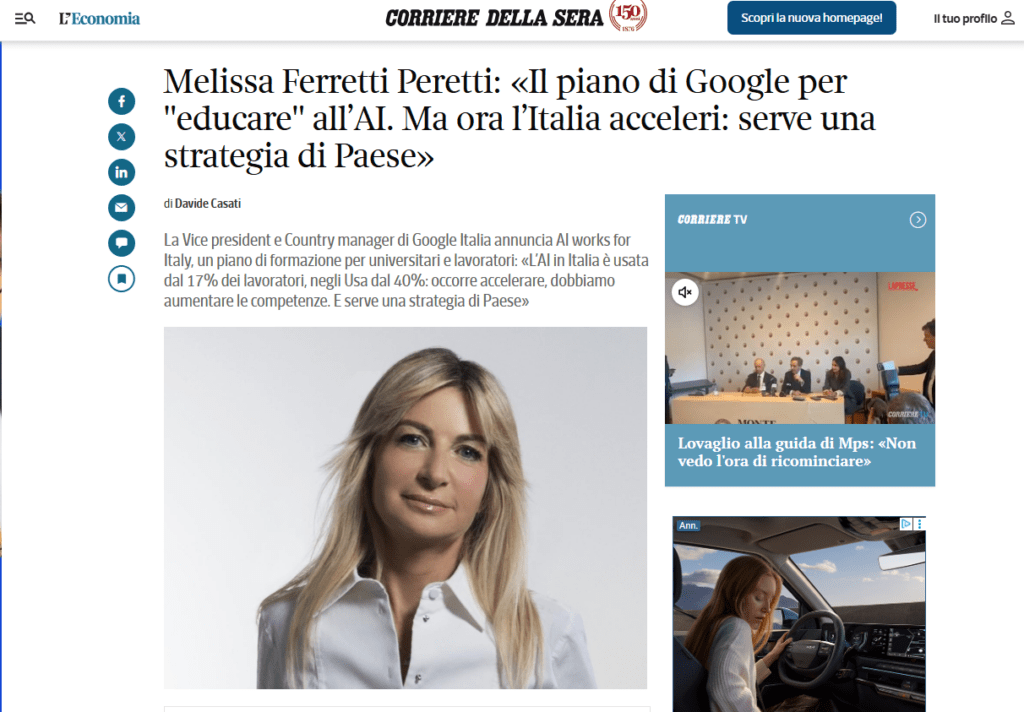Image resolution: width=1024 pixels, height=712 pixels.
Task: Click the profile user icon
Action: click(x=1008, y=18)
